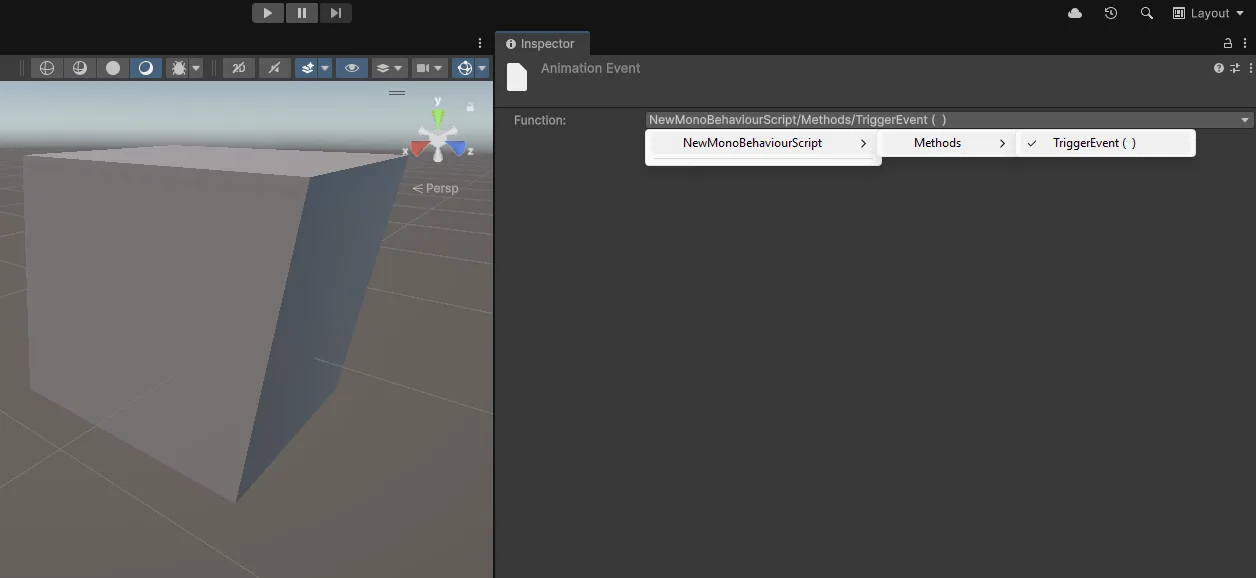Click the Inspector preset sliders icon
This screenshot has height=578, width=1256.
pyautogui.click(x=1235, y=68)
